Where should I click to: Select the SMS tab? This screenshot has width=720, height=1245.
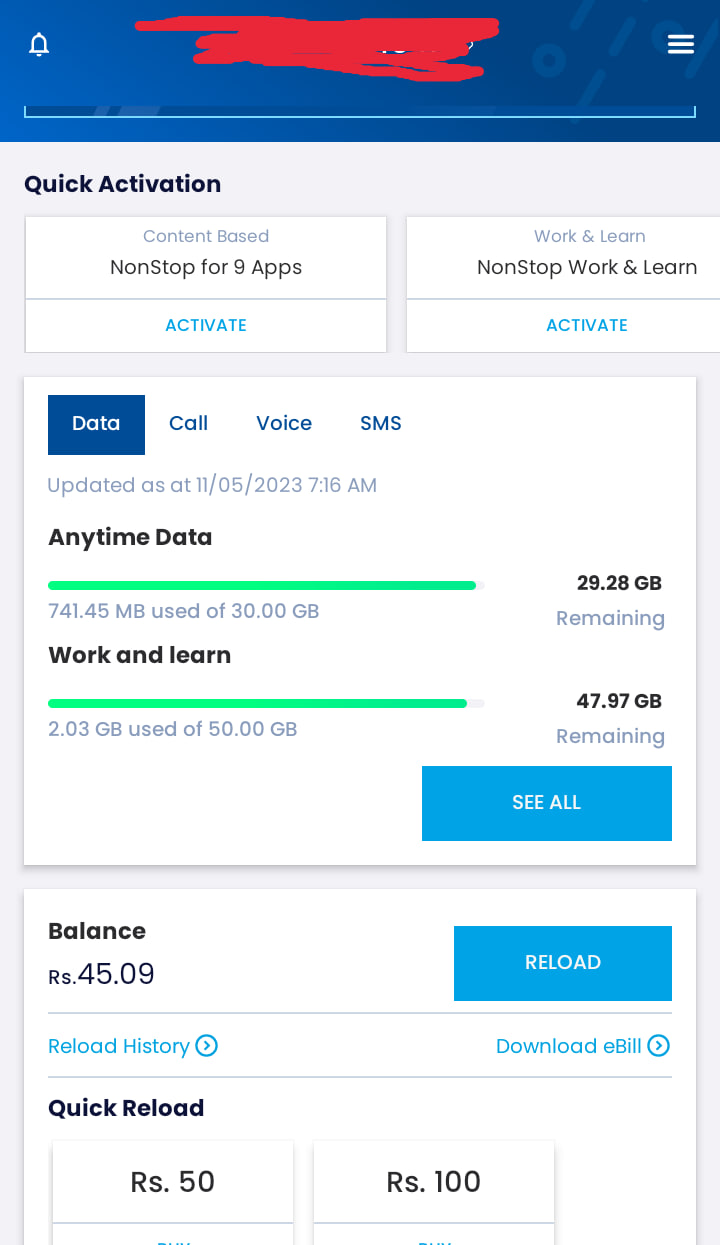point(381,424)
